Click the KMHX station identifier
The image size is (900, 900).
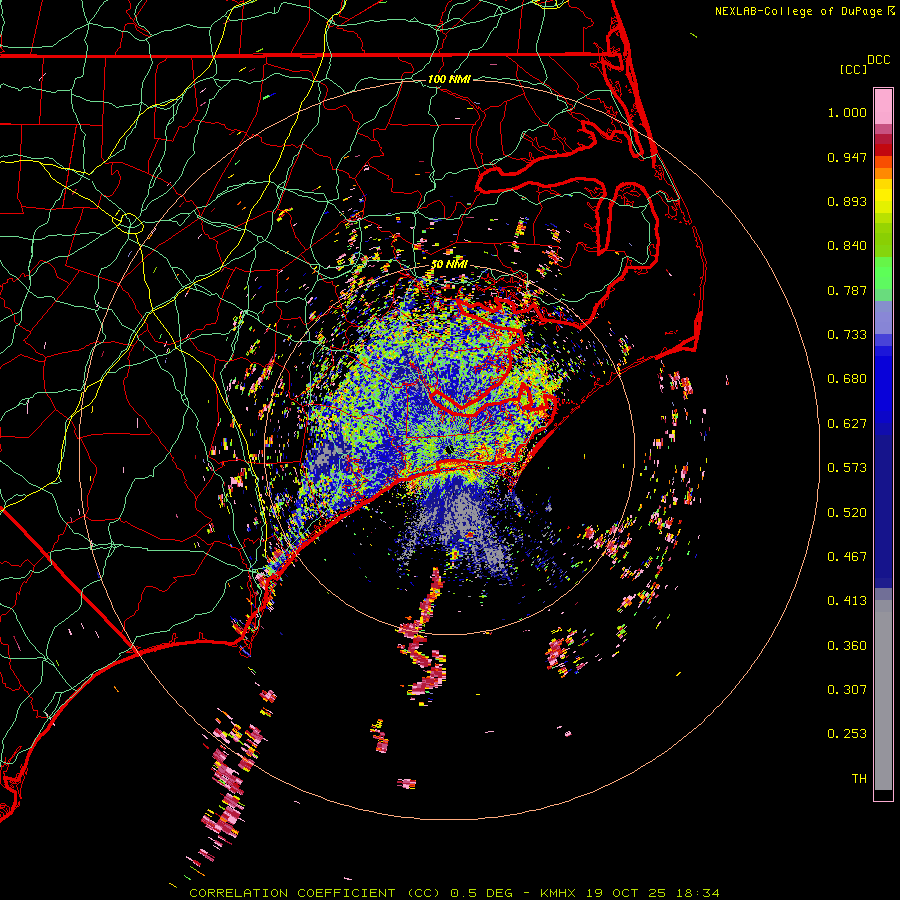(558, 893)
